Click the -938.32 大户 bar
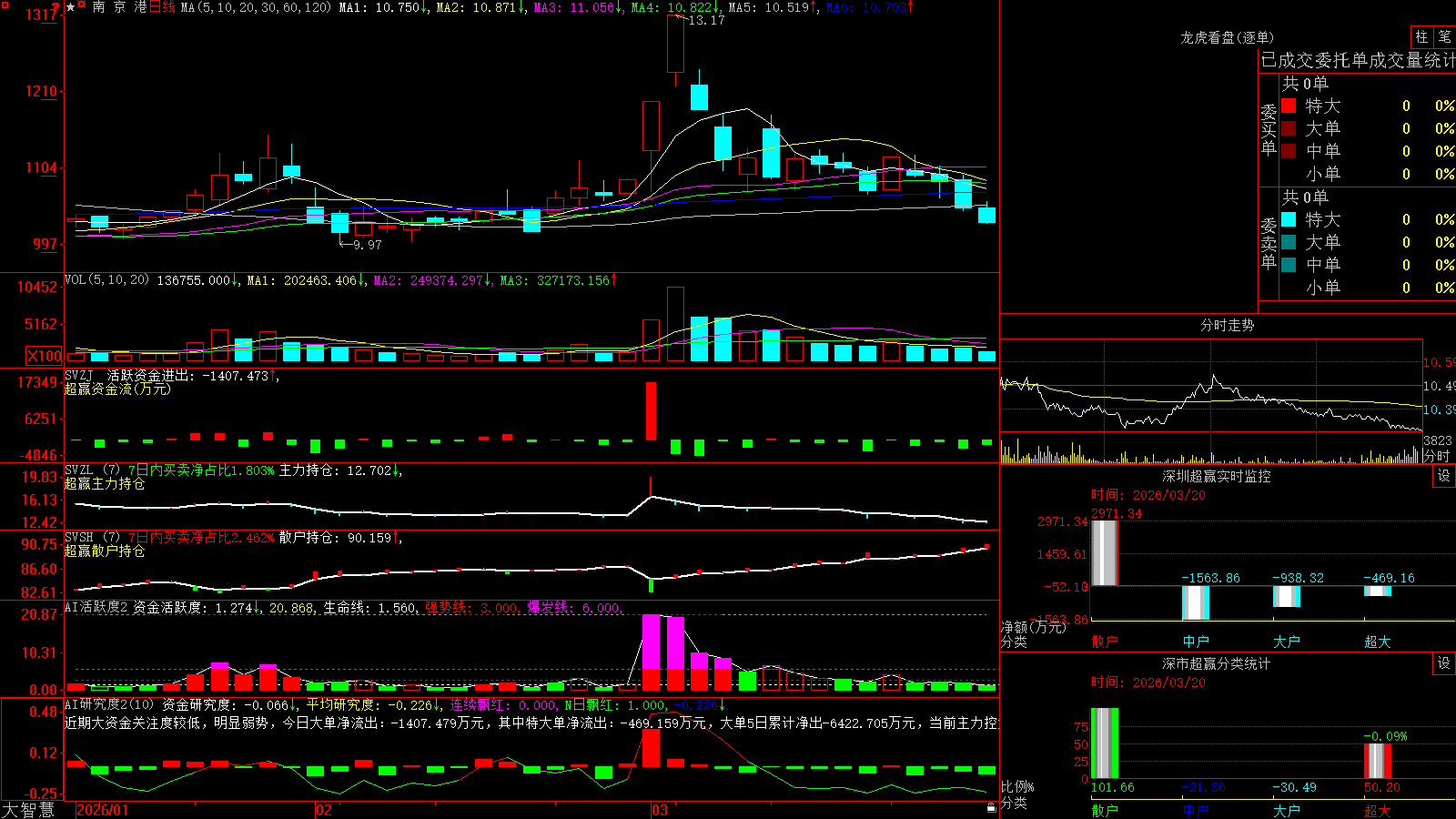1456x819 pixels. (x=1286, y=596)
